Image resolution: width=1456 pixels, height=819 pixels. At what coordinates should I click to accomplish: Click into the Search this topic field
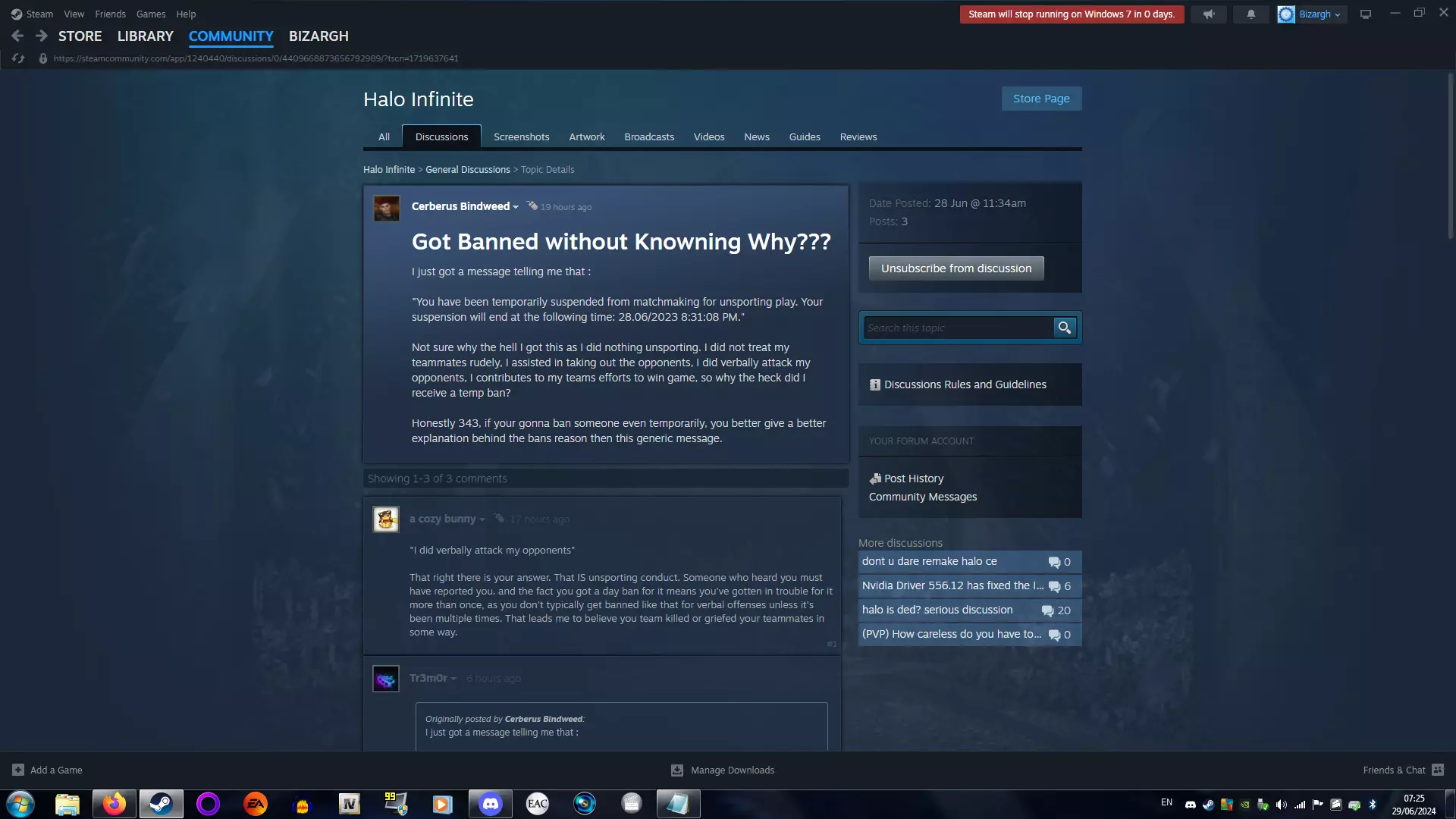tap(957, 328)
